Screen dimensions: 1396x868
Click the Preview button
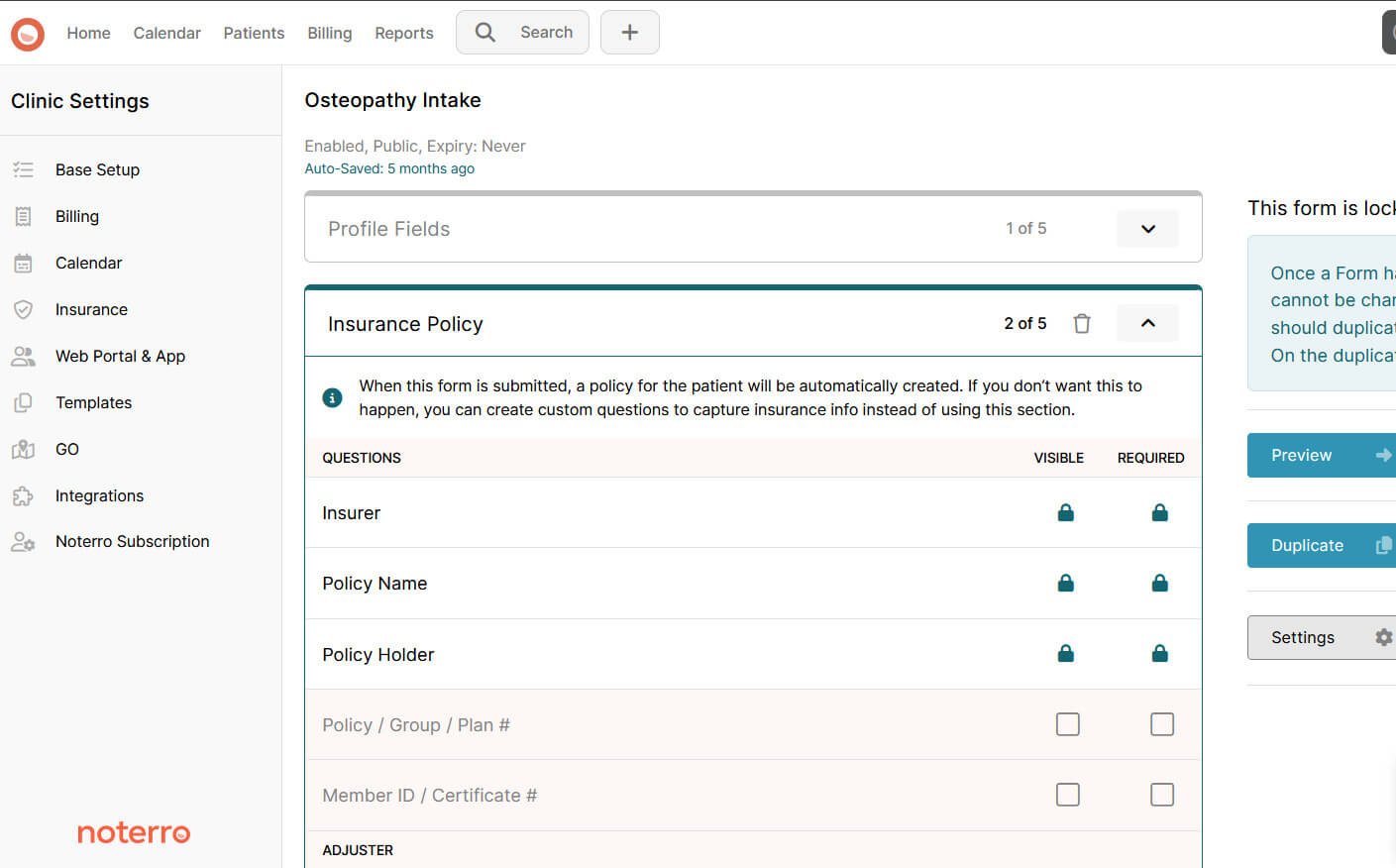coord(1322,455)
